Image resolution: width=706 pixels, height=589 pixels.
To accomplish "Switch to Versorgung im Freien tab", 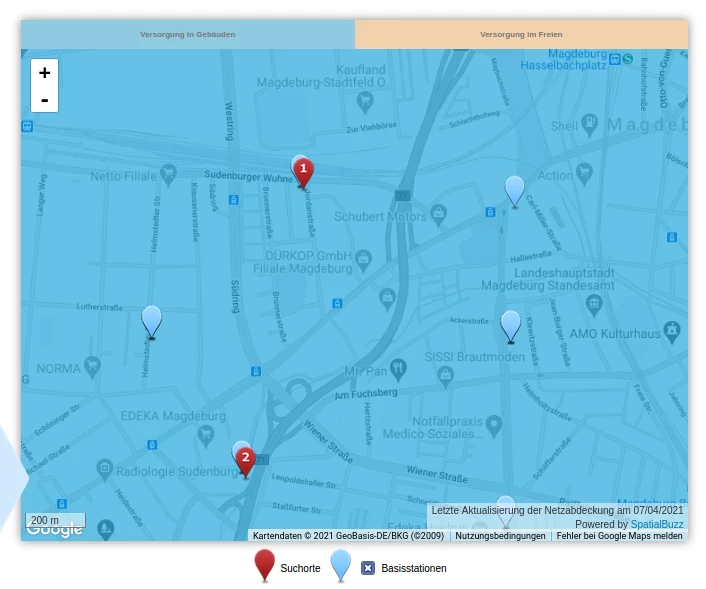I will (521, 34).
